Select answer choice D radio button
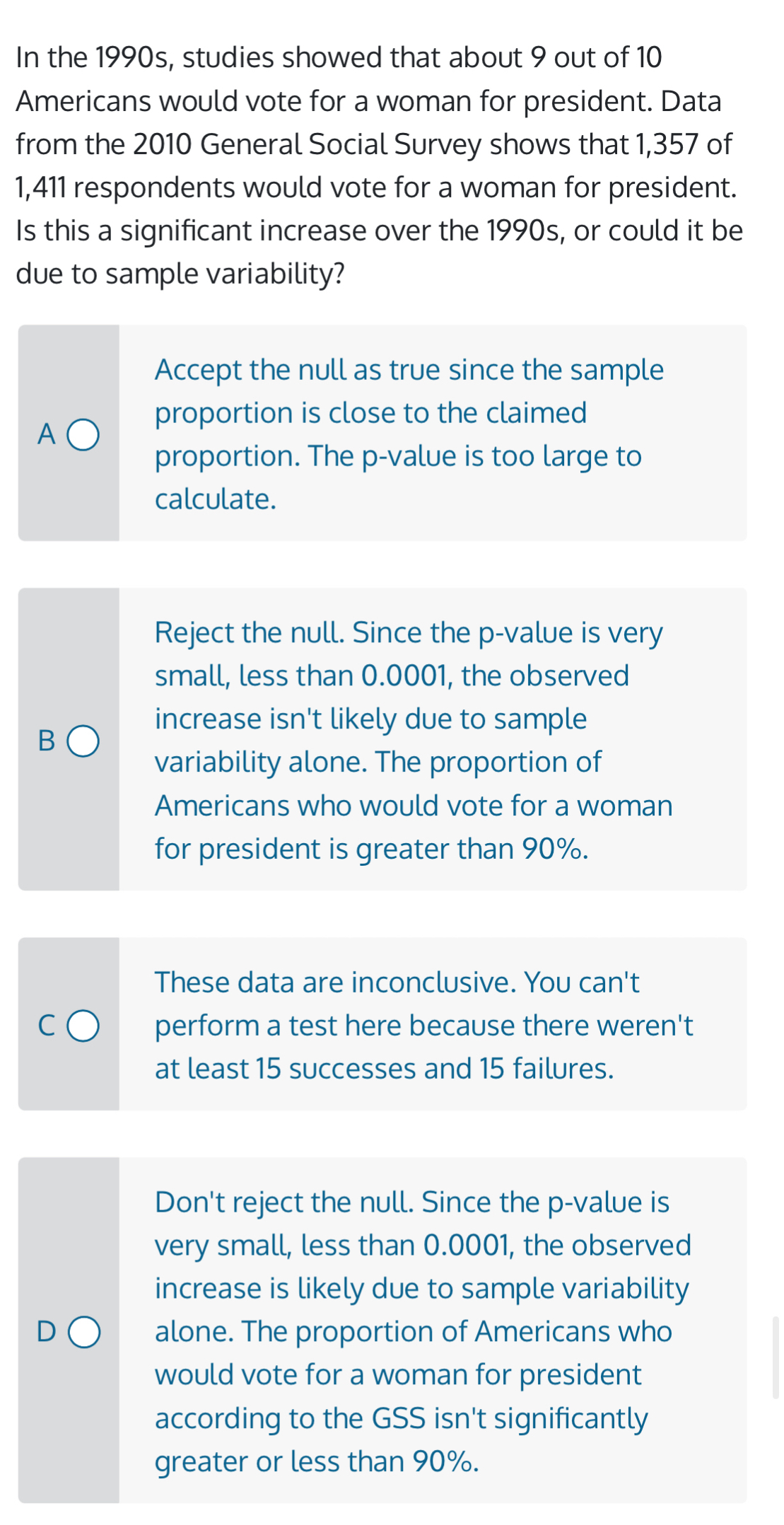The width and height of the screenshot is (784, 1525). click(x=84, y=1330)
